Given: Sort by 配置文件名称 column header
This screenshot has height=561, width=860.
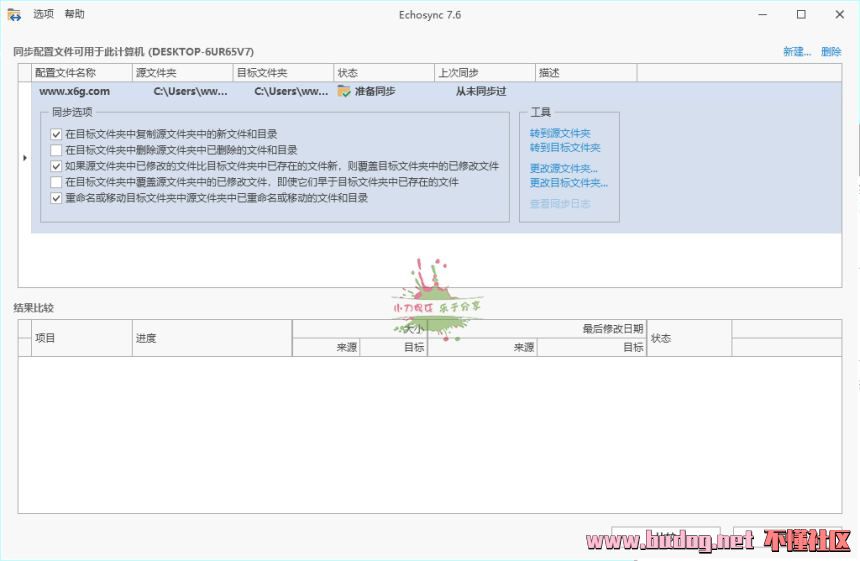Looking at the screenshot, I should 82,73.
